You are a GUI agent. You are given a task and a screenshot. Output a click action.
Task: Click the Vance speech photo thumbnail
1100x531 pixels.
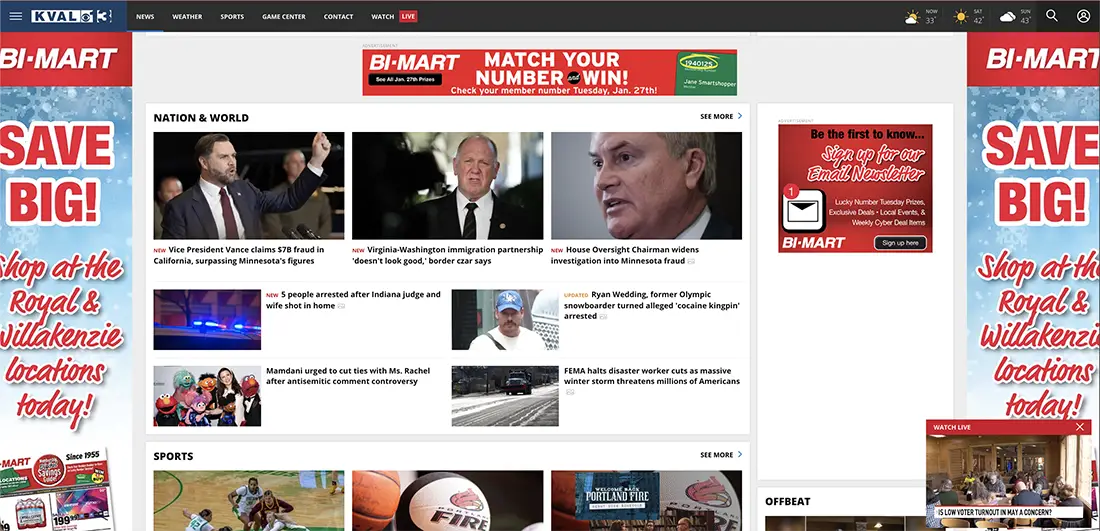coord(249,186)
